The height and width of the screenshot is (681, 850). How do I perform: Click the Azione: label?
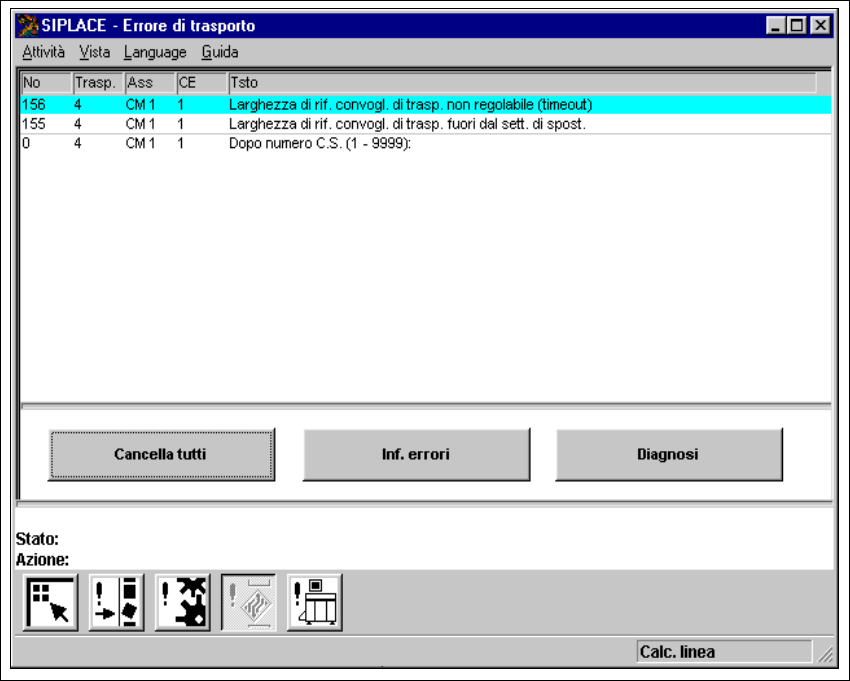(x=42, y=560)
